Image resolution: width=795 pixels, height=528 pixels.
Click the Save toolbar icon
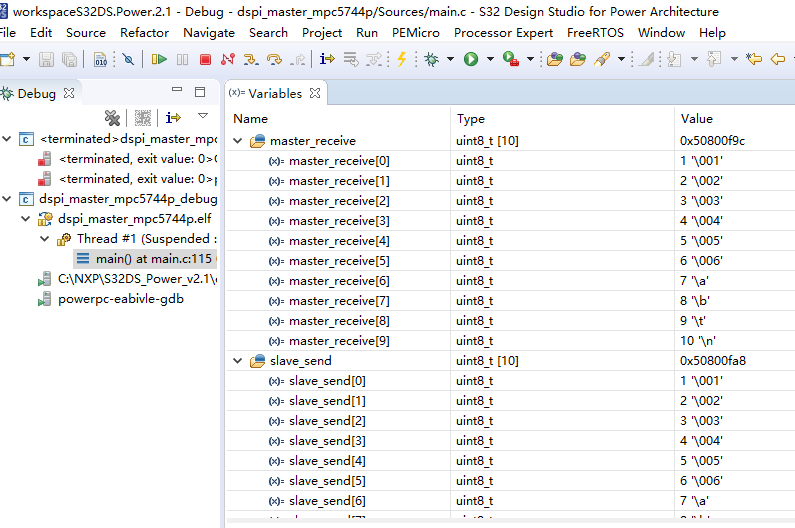coord(46,59)
